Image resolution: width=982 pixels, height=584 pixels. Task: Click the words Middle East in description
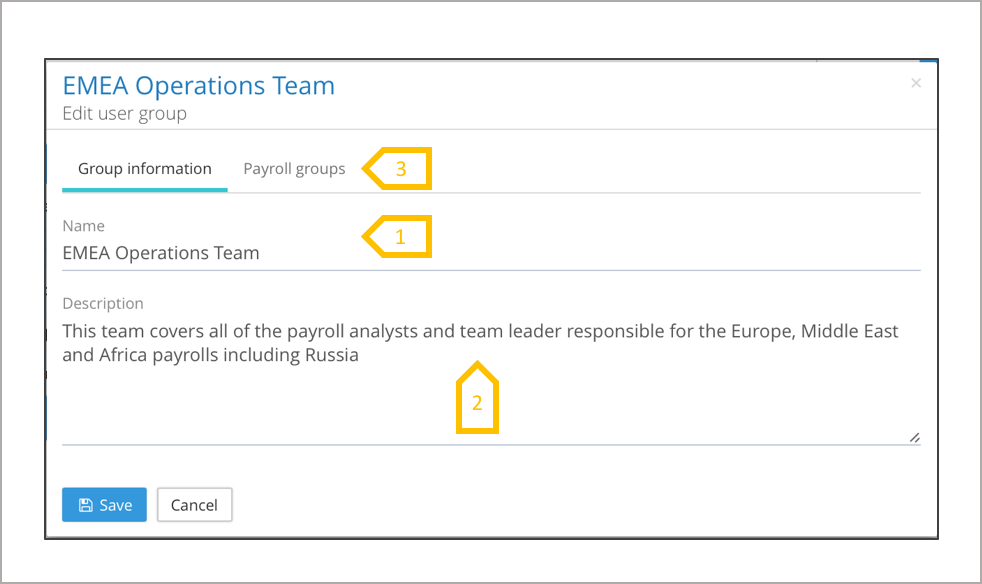pyautogui.click(x=850, y=331)
